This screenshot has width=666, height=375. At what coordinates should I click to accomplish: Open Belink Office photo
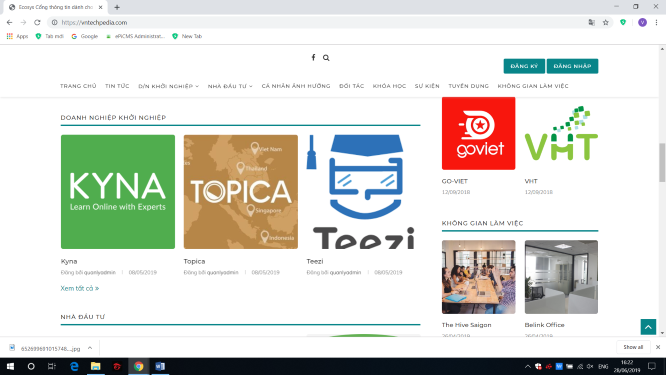pos(561,277)
